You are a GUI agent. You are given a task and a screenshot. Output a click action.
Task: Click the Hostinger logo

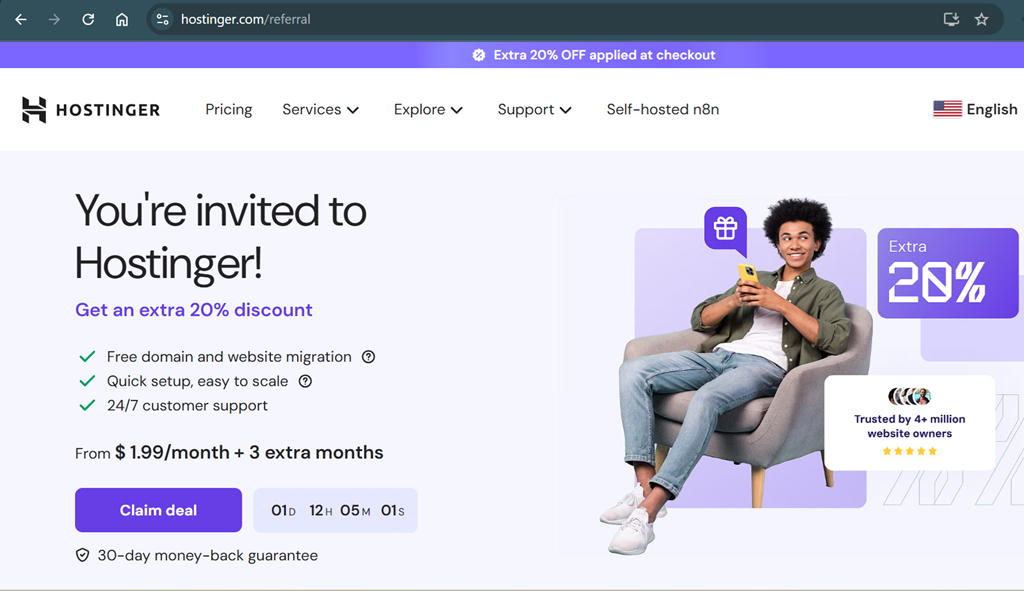[91, 110]
